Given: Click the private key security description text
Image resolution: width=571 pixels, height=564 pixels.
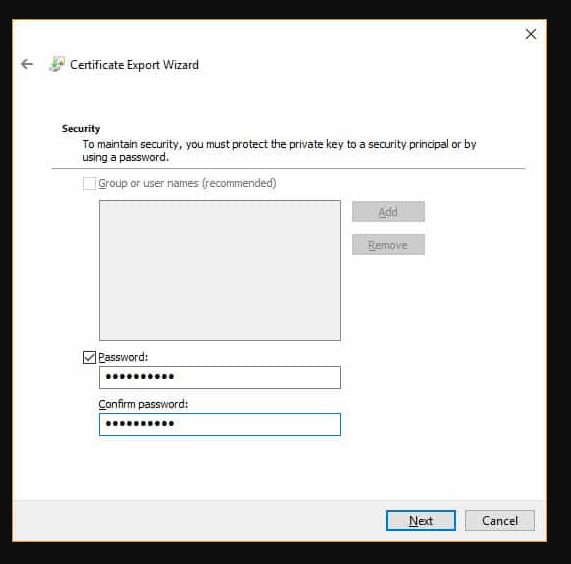Looking at the screenshot, I should [x=279, y=151].
